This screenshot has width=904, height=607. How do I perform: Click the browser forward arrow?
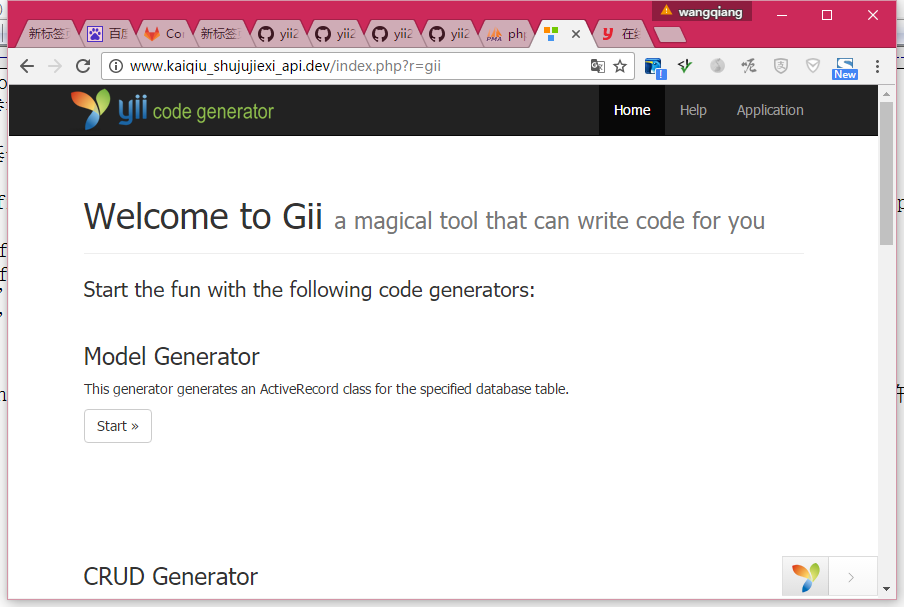[x=55, y=66]
